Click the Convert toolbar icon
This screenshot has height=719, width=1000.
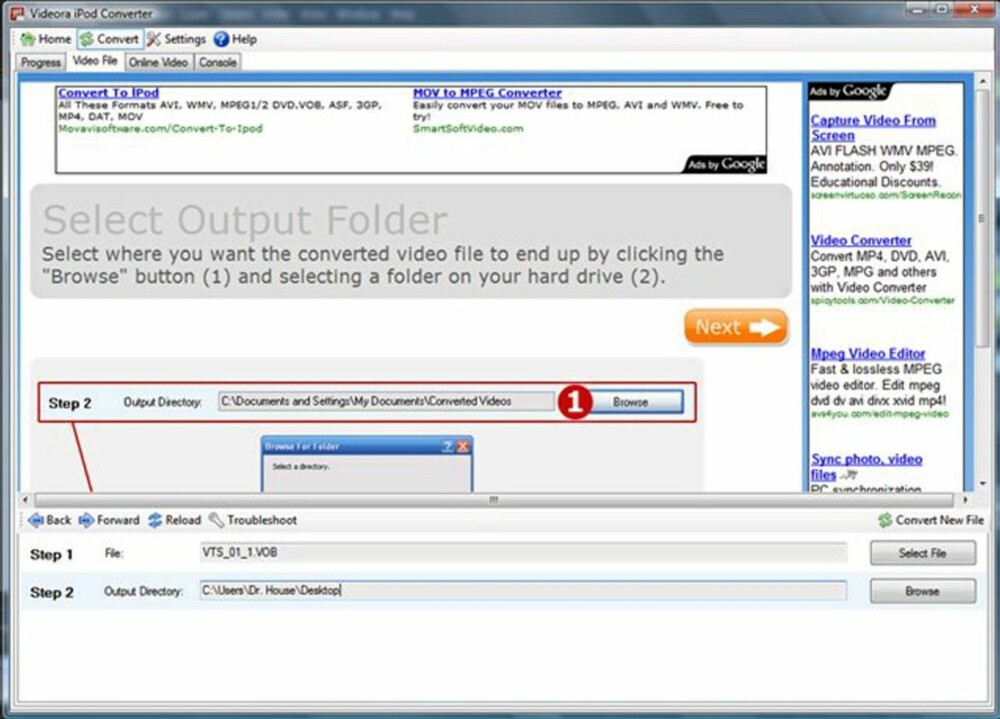[x=87, y=40]
